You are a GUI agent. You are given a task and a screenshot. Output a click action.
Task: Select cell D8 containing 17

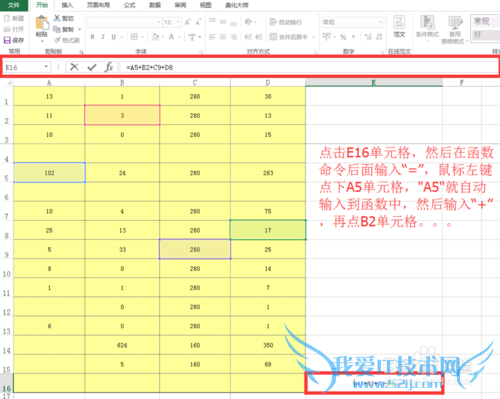(268, 230)
